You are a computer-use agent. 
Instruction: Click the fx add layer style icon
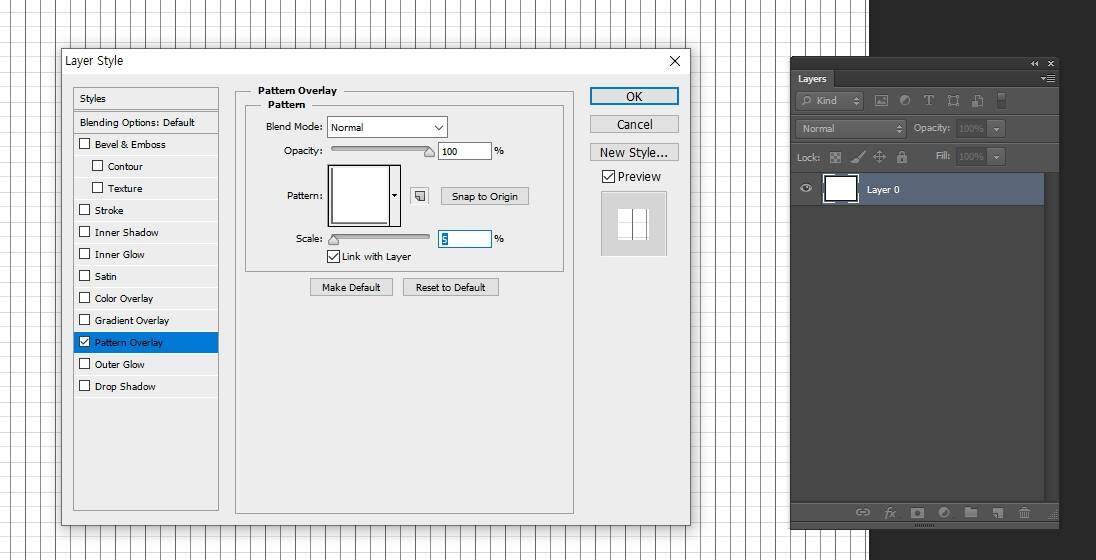coord(890,512)
